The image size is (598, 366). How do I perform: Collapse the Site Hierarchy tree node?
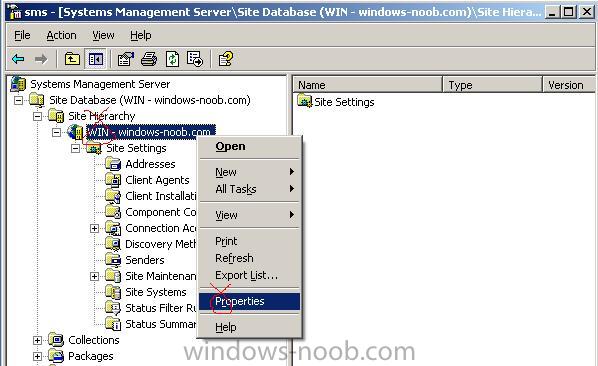(37, 116)
